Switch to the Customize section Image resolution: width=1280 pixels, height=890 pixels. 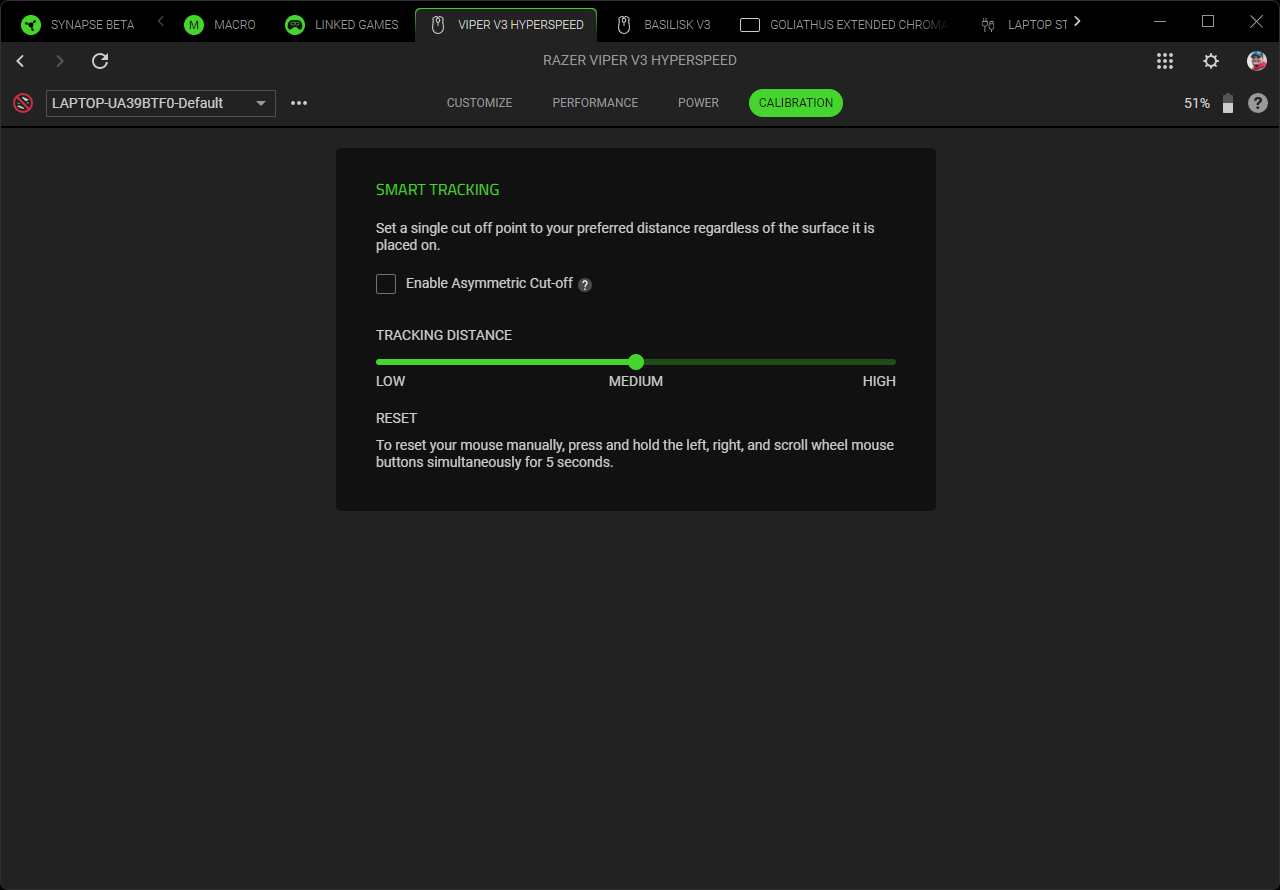click(479, 103)
